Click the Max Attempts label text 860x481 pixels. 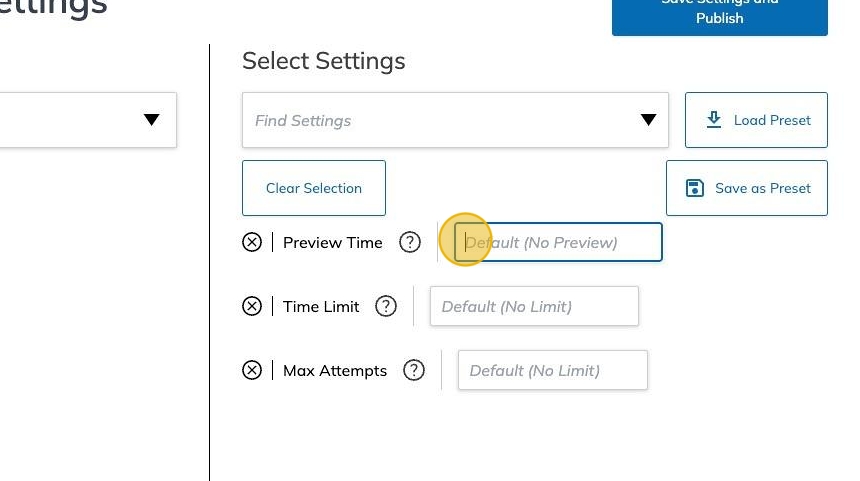pyautogui.click(x=335, y=371)
